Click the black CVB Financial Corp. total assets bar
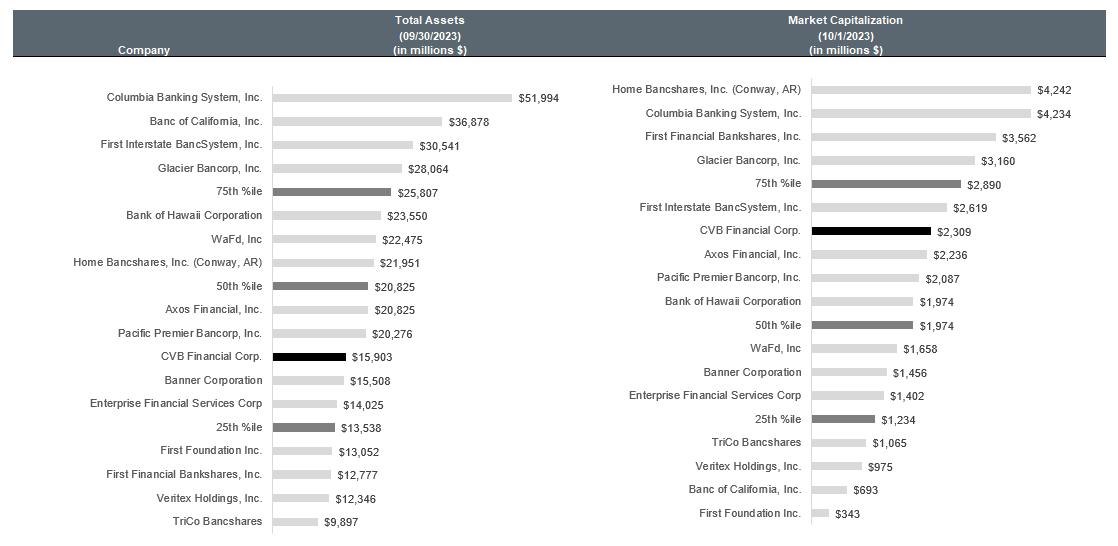The image size is (1118, 546). (x=309, y=357)
